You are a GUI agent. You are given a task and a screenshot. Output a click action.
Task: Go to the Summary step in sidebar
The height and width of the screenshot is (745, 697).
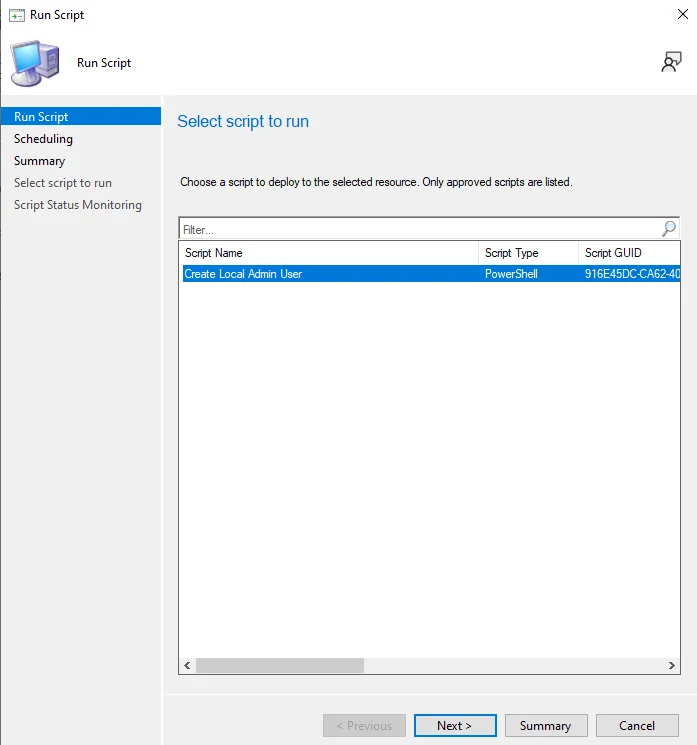click(39, 161)
